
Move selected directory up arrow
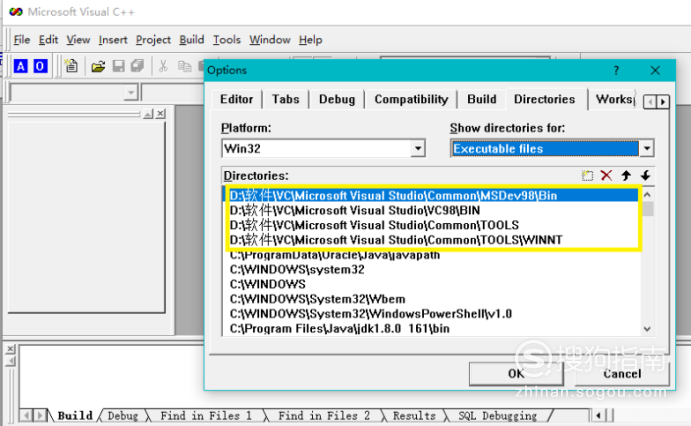point(626,176)
